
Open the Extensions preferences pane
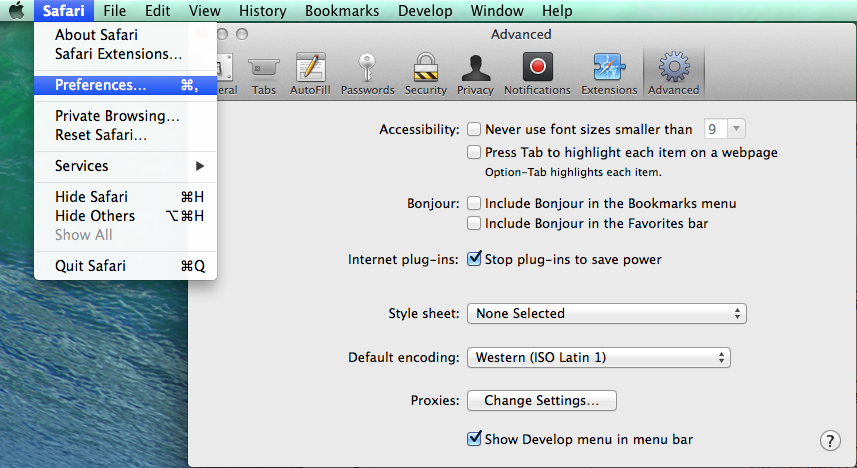pyautogui.click(x=609, y=75)
